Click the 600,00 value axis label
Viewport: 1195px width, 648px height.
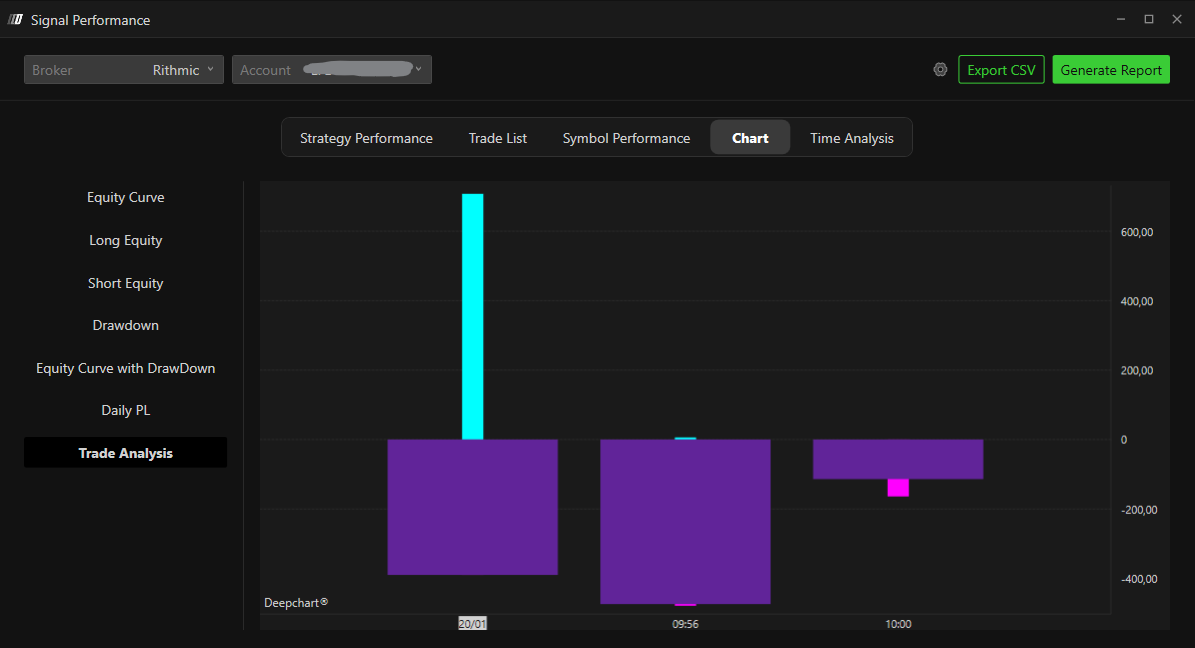coord(1136,232)
